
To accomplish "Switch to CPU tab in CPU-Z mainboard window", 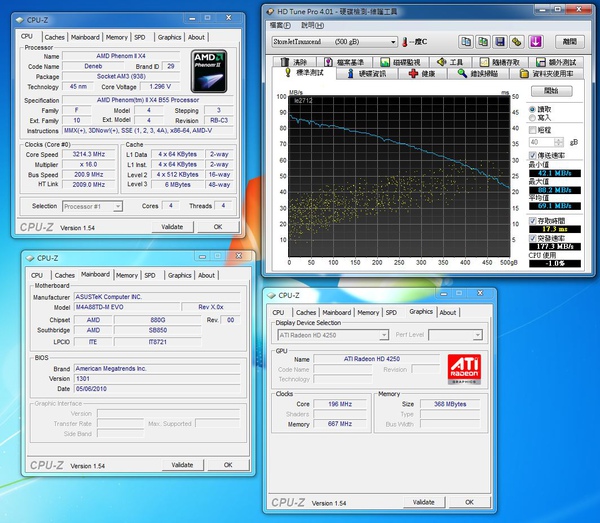I will click(37, 275).
